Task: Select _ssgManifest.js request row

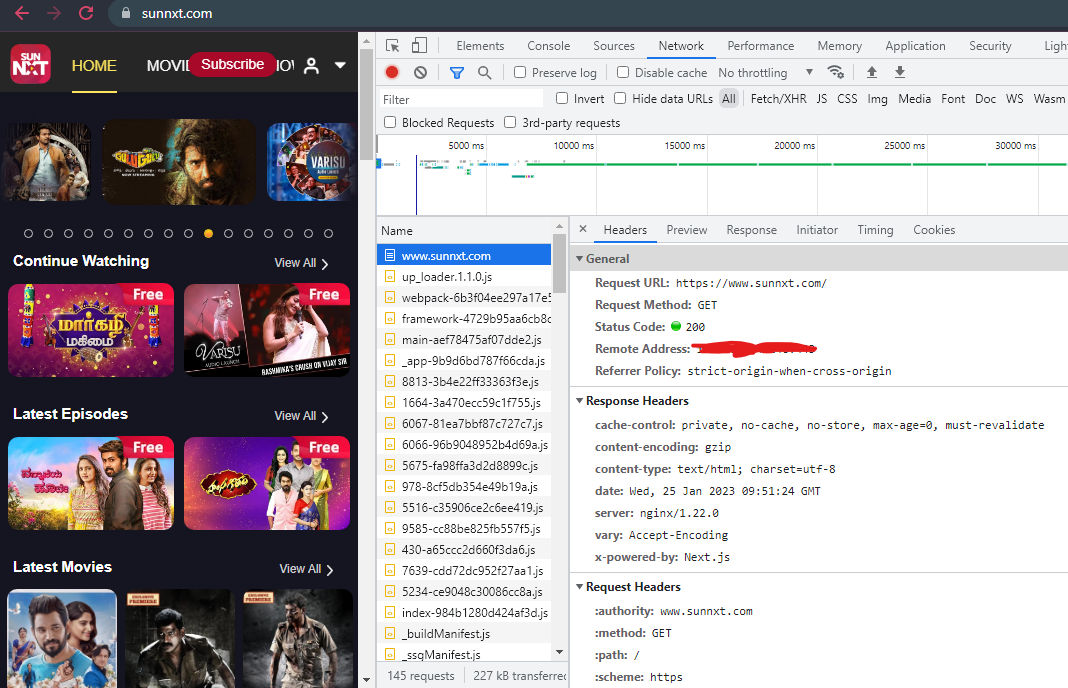Action: (x=464, y=654)
